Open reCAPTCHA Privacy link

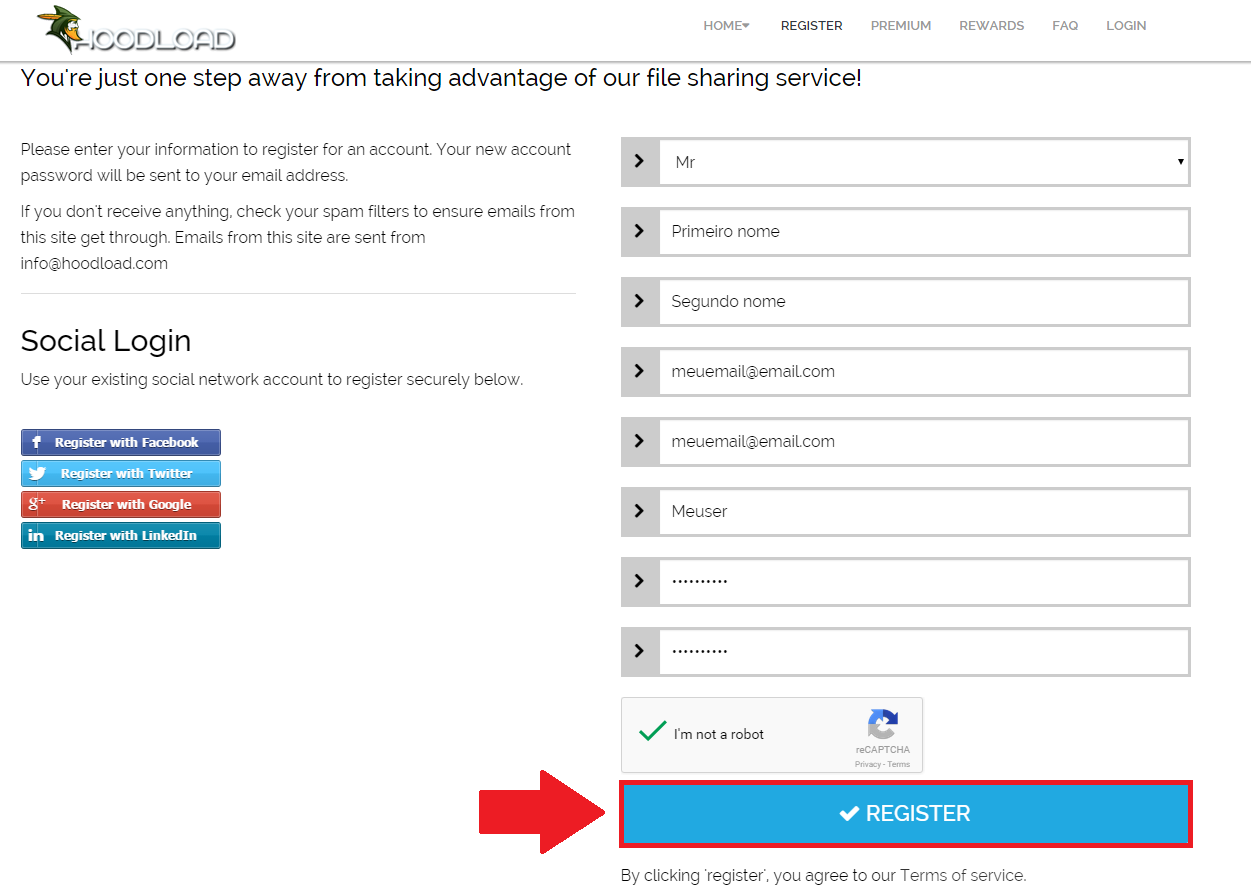point(867,764)
